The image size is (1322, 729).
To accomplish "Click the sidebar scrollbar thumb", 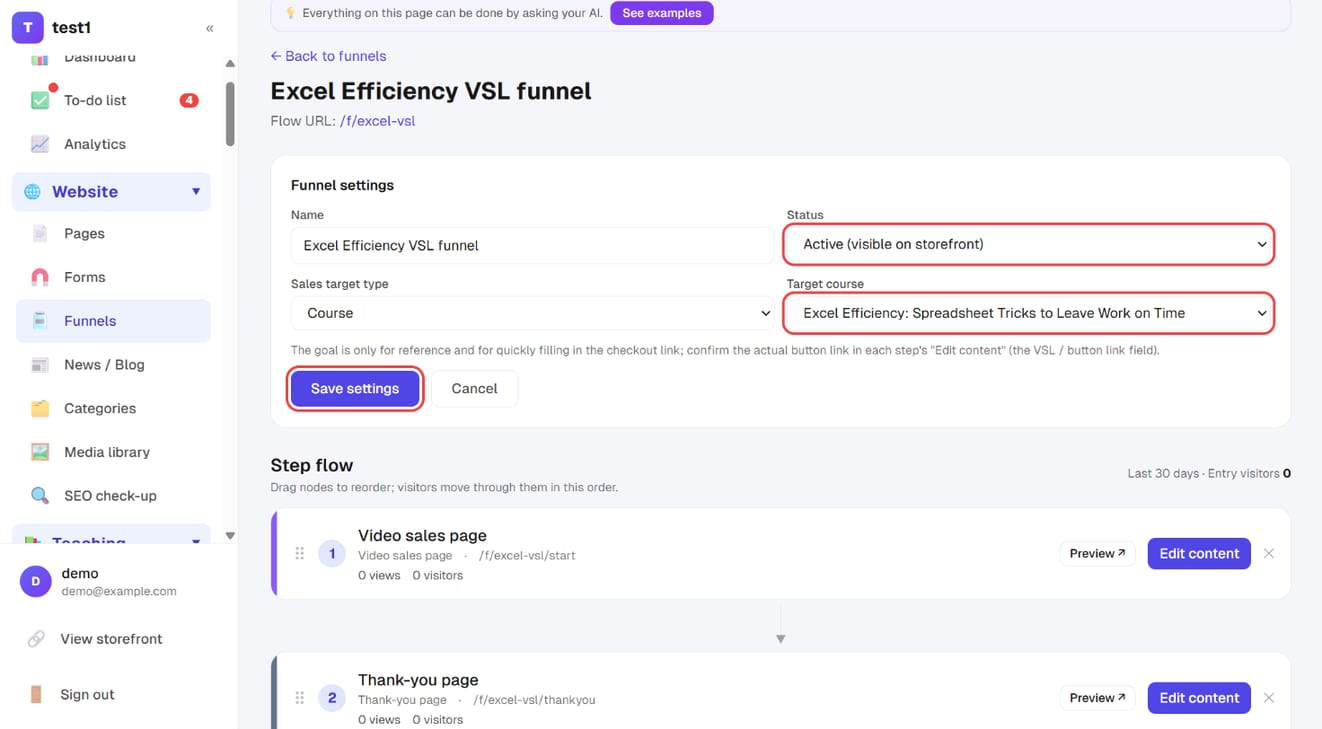I will coord(230,114).
